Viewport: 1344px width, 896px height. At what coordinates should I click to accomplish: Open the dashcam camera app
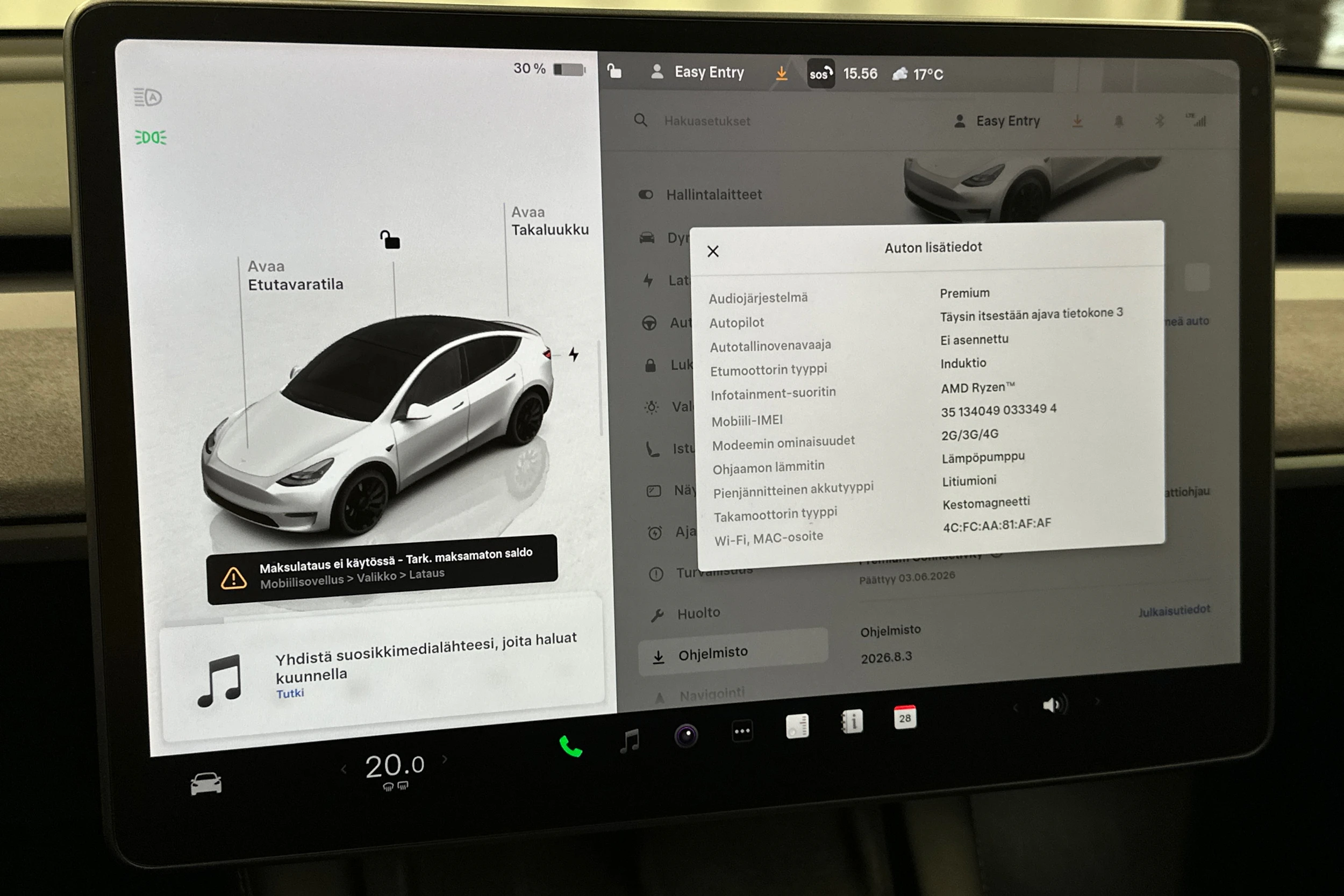(686, 735)
